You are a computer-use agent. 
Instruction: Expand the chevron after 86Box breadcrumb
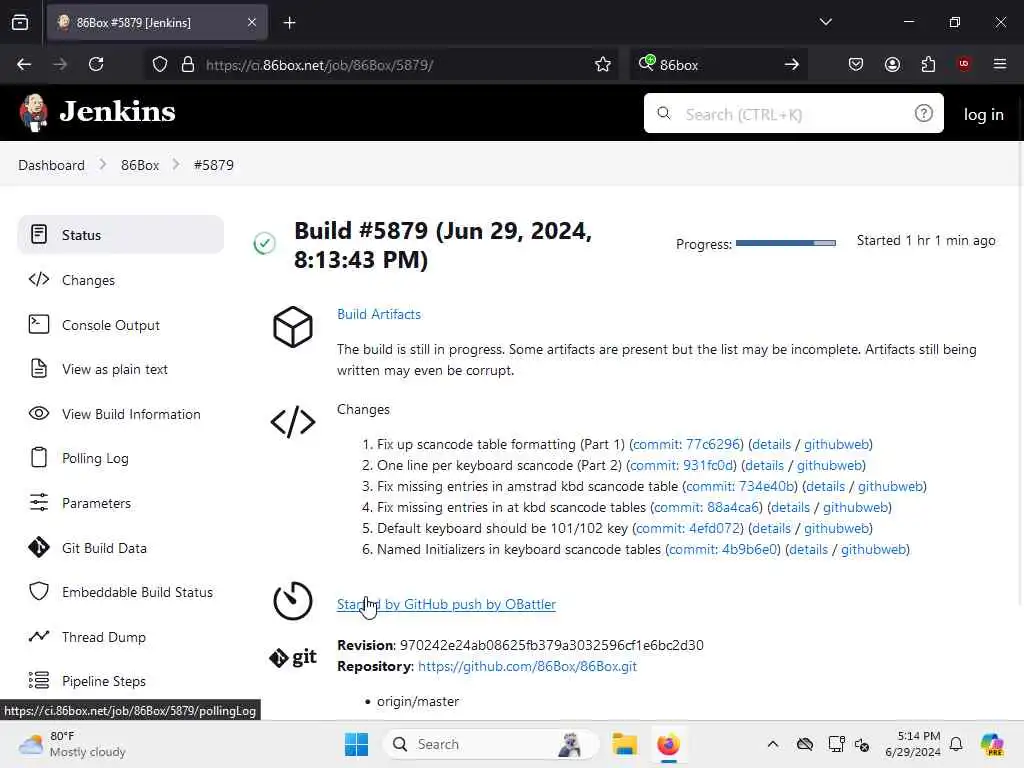(176, 165)
